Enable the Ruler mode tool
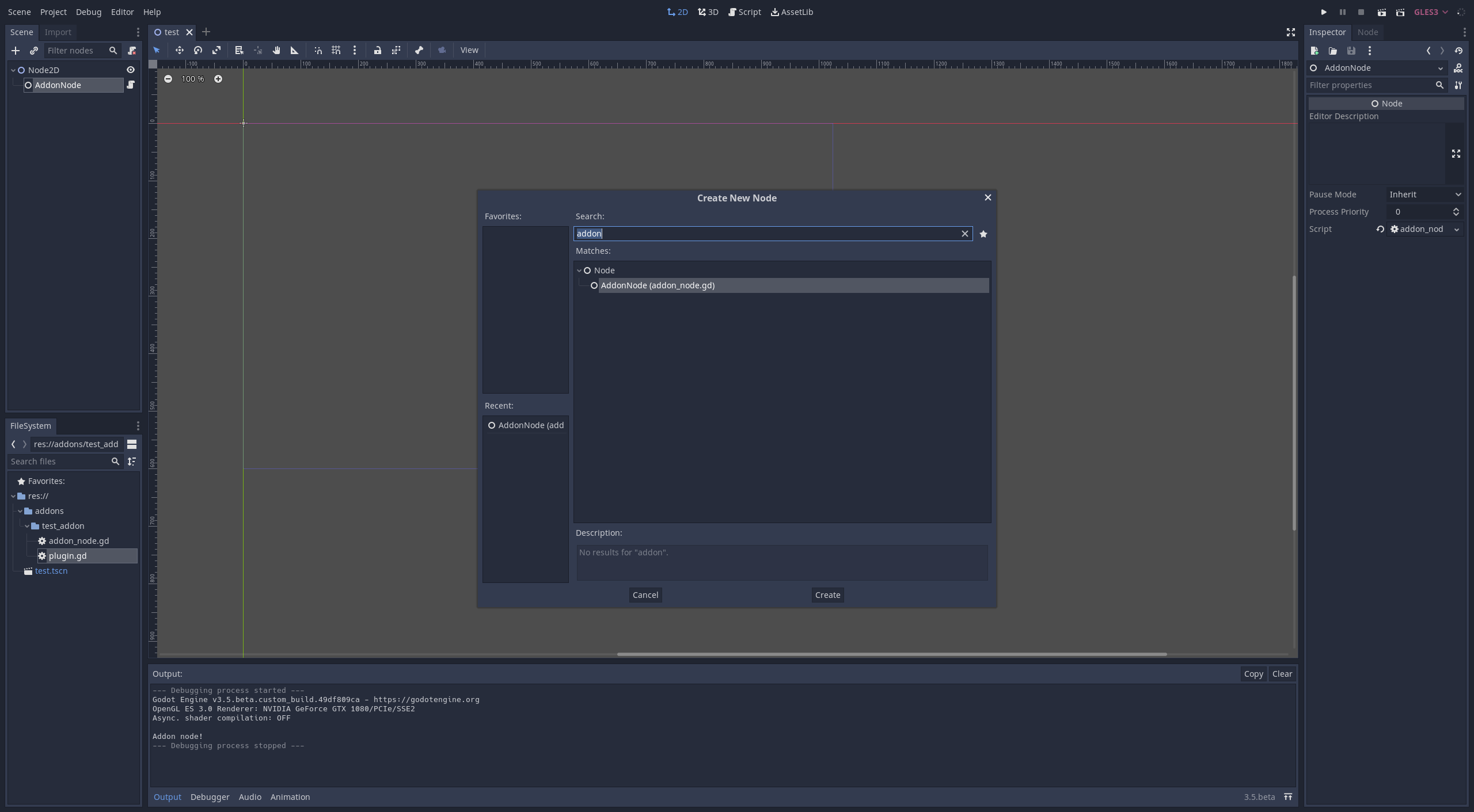 [x=294, y=51]
